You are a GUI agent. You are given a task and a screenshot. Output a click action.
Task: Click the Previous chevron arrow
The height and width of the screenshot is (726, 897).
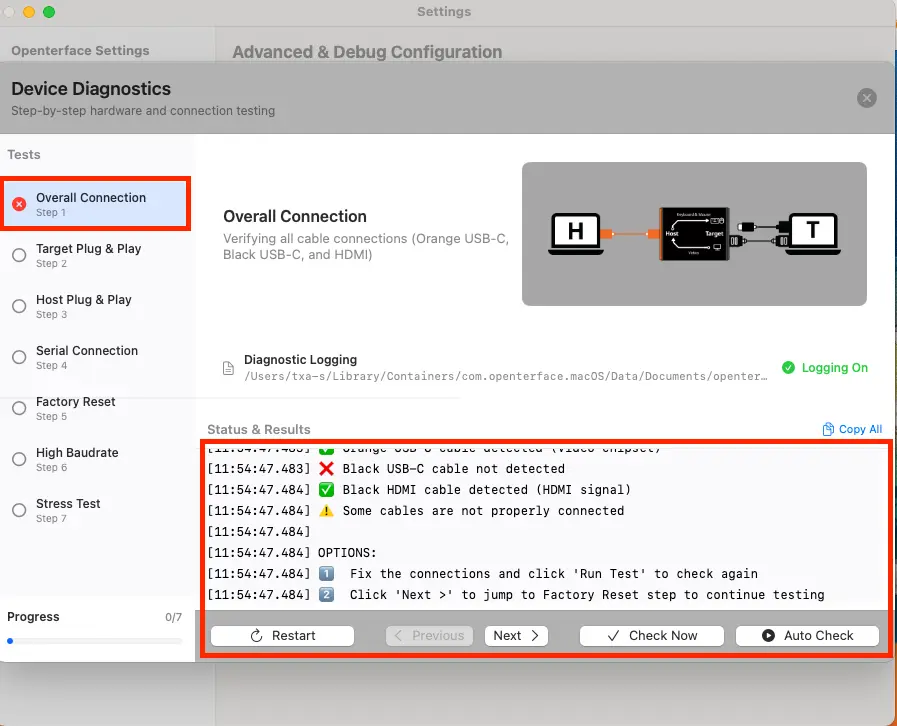pyautogui.click(x=398, y=636)
